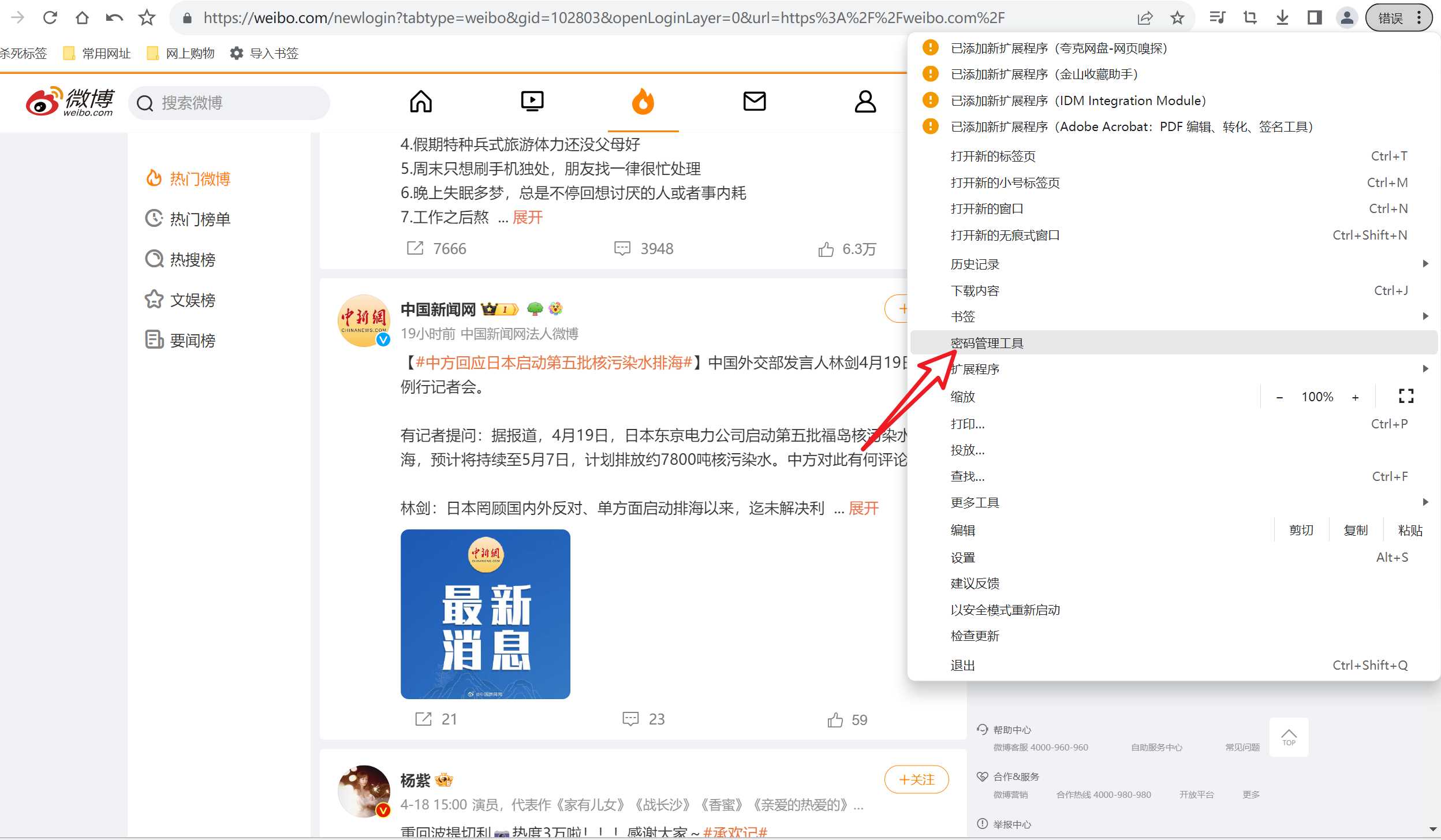Open 文娱榜 in sidebar

[181, 300]
